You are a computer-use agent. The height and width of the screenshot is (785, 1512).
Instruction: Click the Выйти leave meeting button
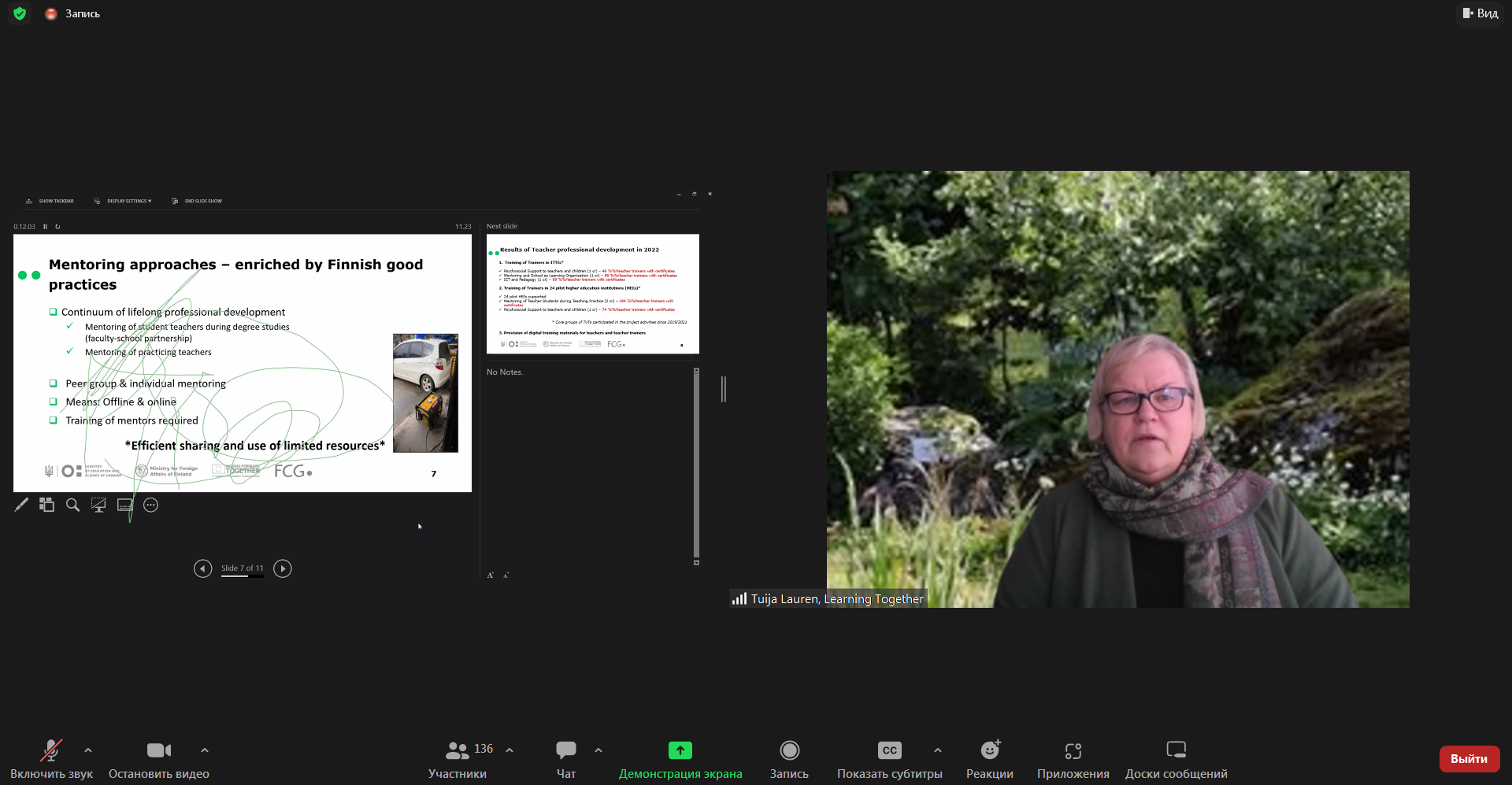(1469, 759)
